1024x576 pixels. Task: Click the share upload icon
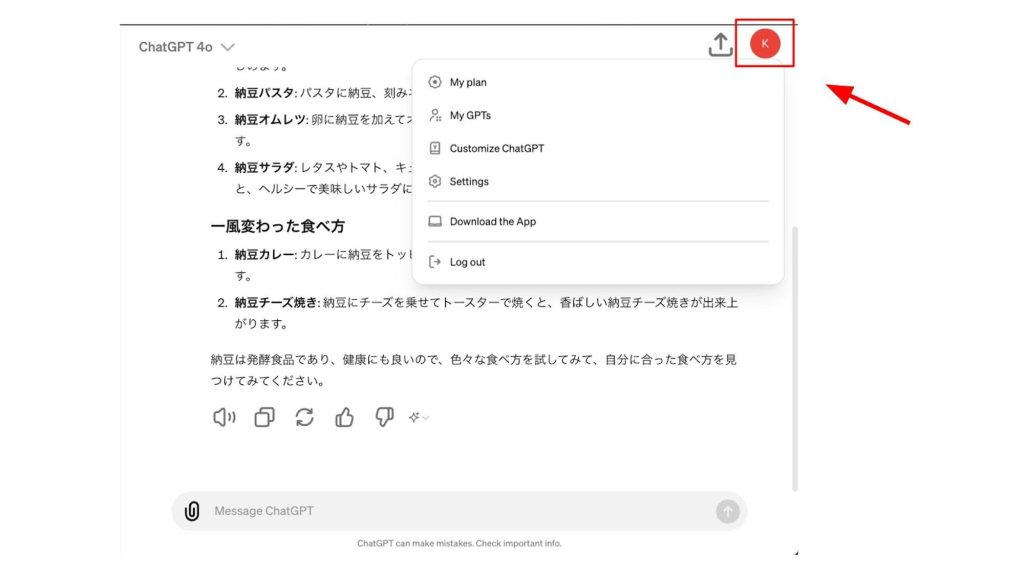pos(720,45)
